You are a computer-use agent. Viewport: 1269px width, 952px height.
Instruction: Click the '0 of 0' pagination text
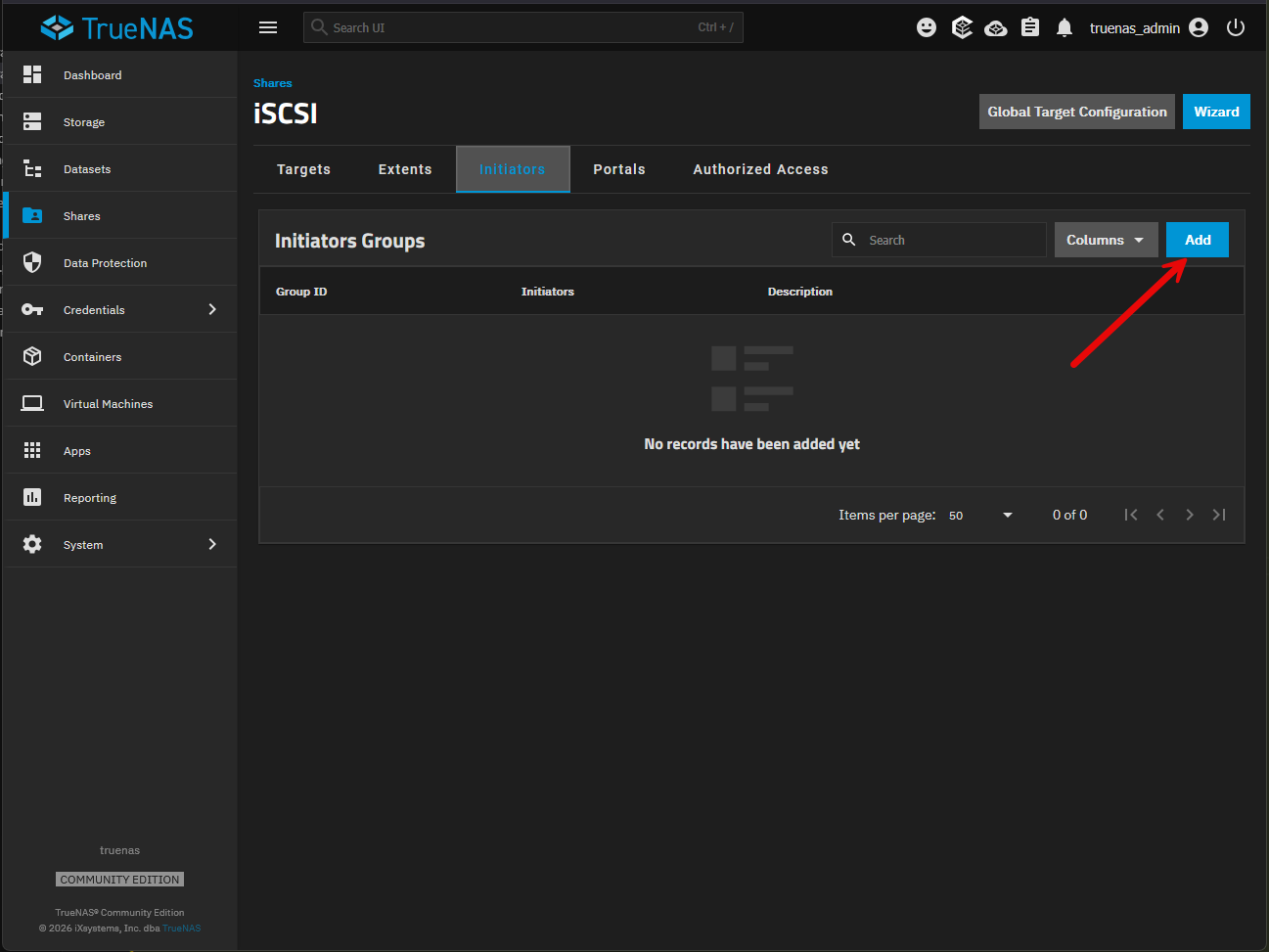pyautogui.click(x=1069, y=515)
